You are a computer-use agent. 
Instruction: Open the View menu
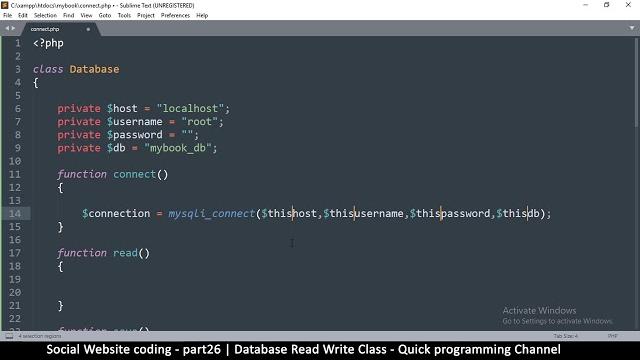(87, 16)
